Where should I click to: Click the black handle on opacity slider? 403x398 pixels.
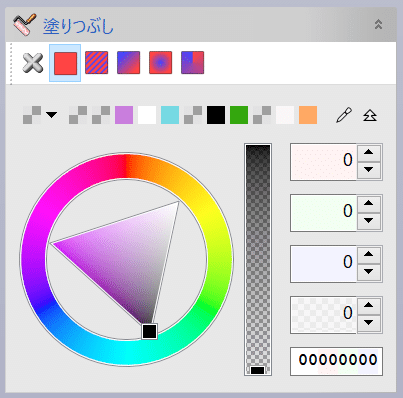[x=258, y=370]
